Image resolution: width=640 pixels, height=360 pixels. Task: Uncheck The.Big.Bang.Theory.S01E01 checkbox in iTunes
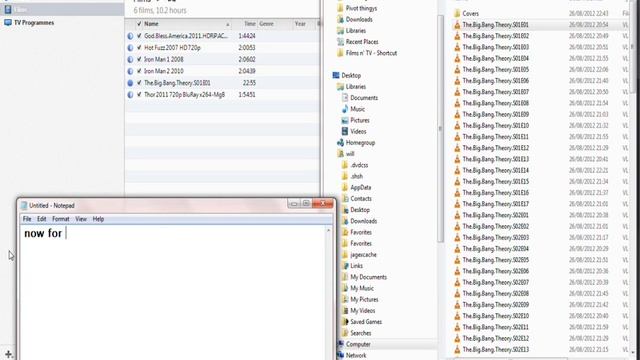pos(139,83)
